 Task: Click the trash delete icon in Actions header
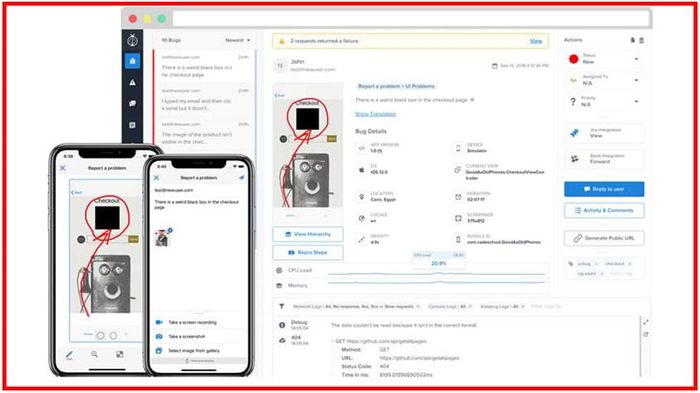[x=642, y=40]
